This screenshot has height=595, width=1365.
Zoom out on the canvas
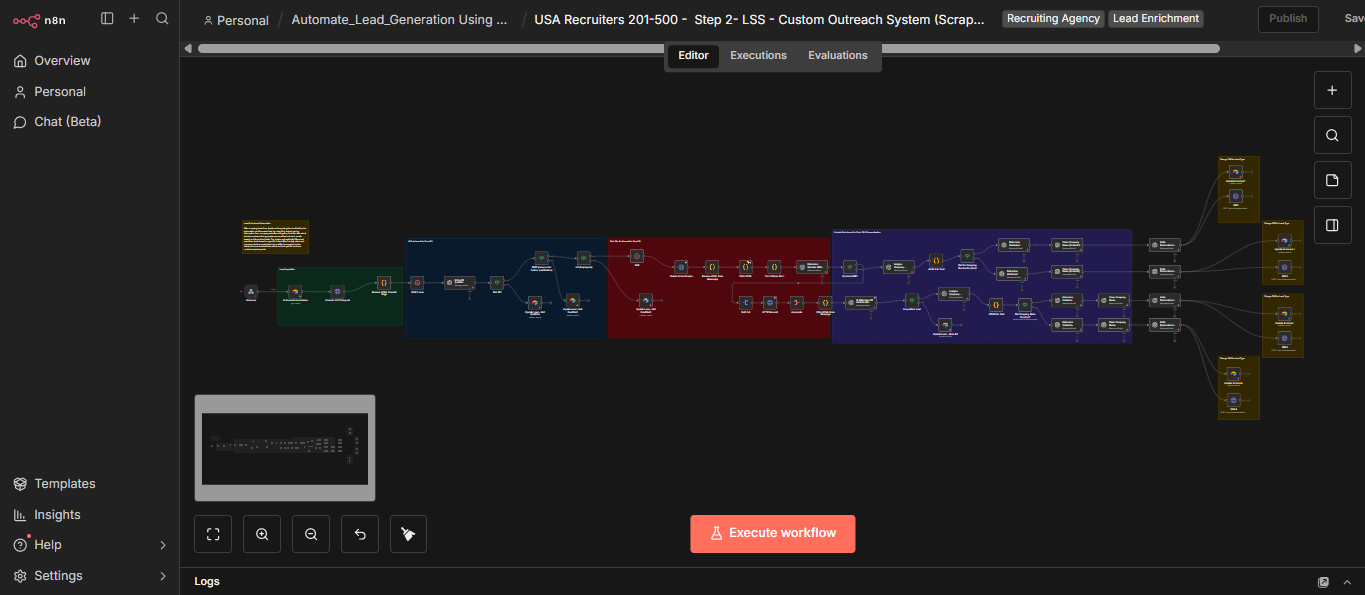coord(311,534)
